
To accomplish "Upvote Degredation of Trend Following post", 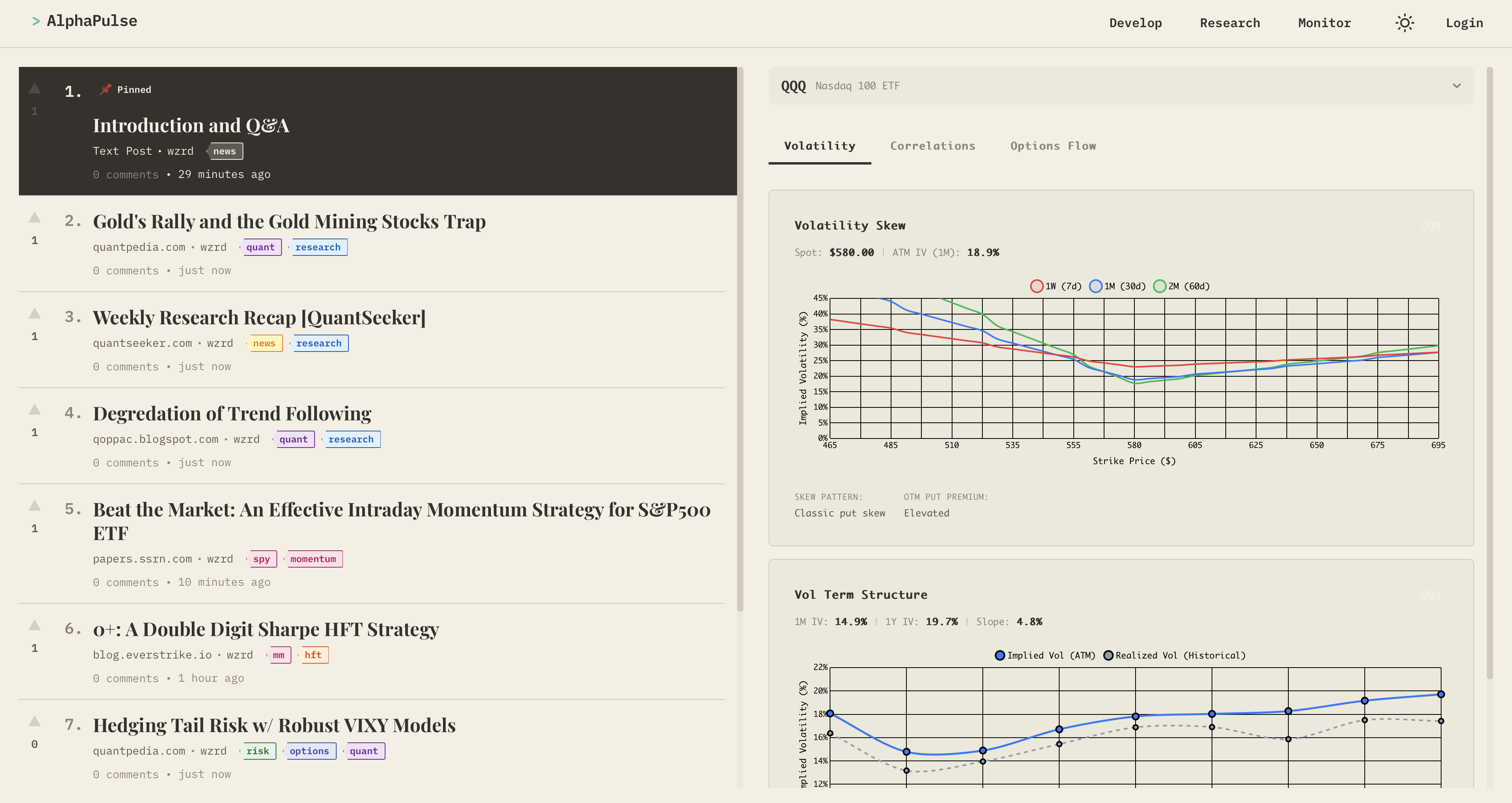I will pos(35,410).
